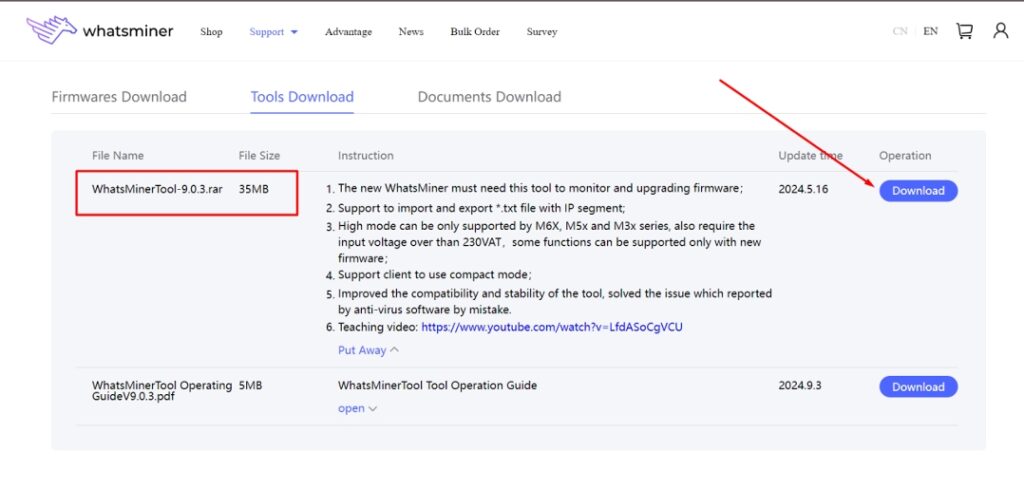Expand Operation Guide details with open
Image resolution: width=1024 pixels, height=489 pixels.
pyautogui.click(x=357, y=408)
